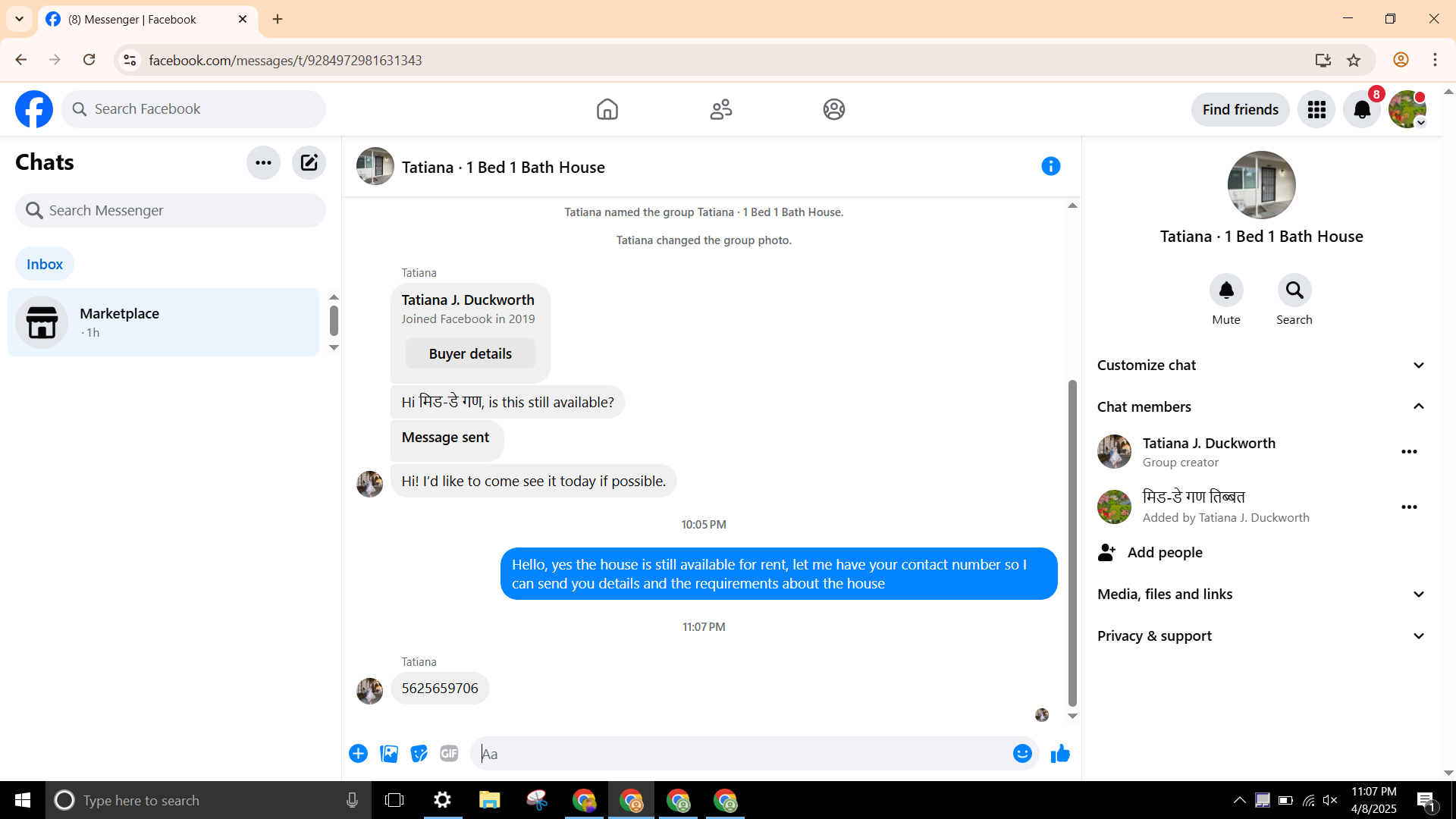Viewport: 1456px width, 819px height.
Task: Click the compose new message icon
Action: pos(309,162)
